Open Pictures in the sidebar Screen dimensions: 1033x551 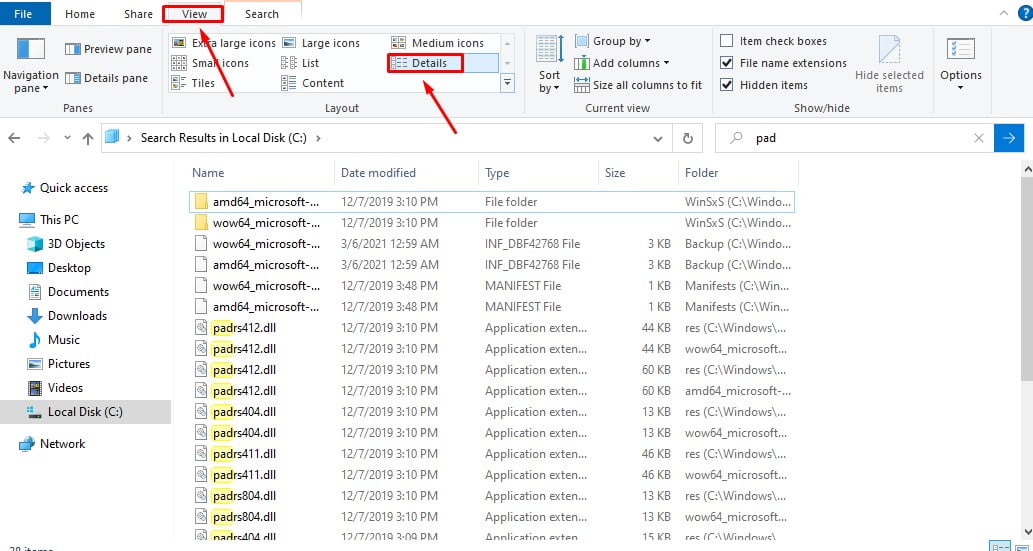click(58, 364)
